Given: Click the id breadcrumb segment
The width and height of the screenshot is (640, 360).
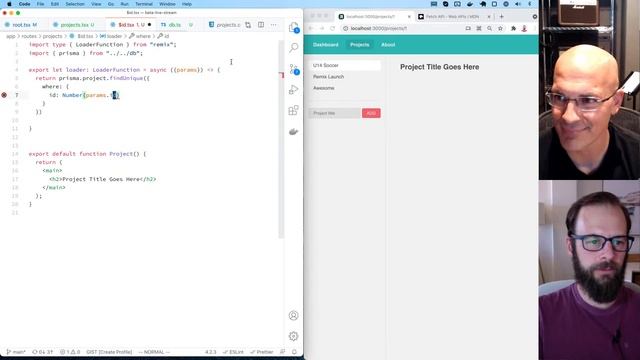Looking at the screenshot, I should [x=164, y=36].
